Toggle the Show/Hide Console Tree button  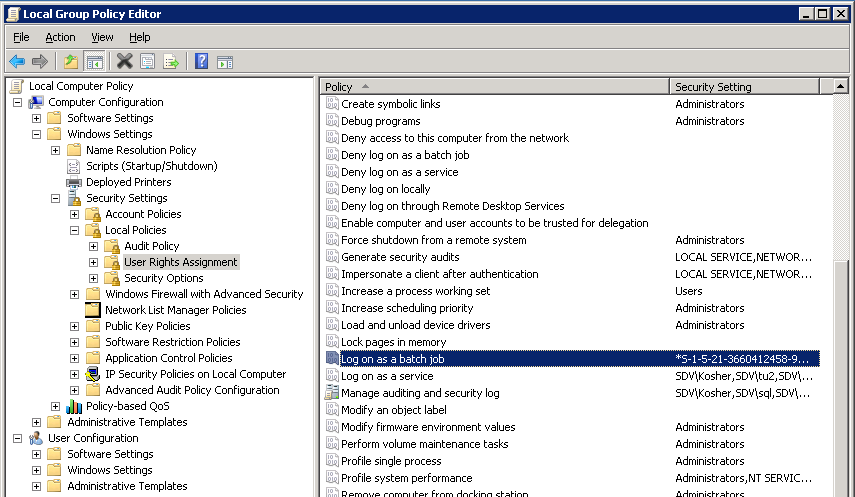coord(95,62)
